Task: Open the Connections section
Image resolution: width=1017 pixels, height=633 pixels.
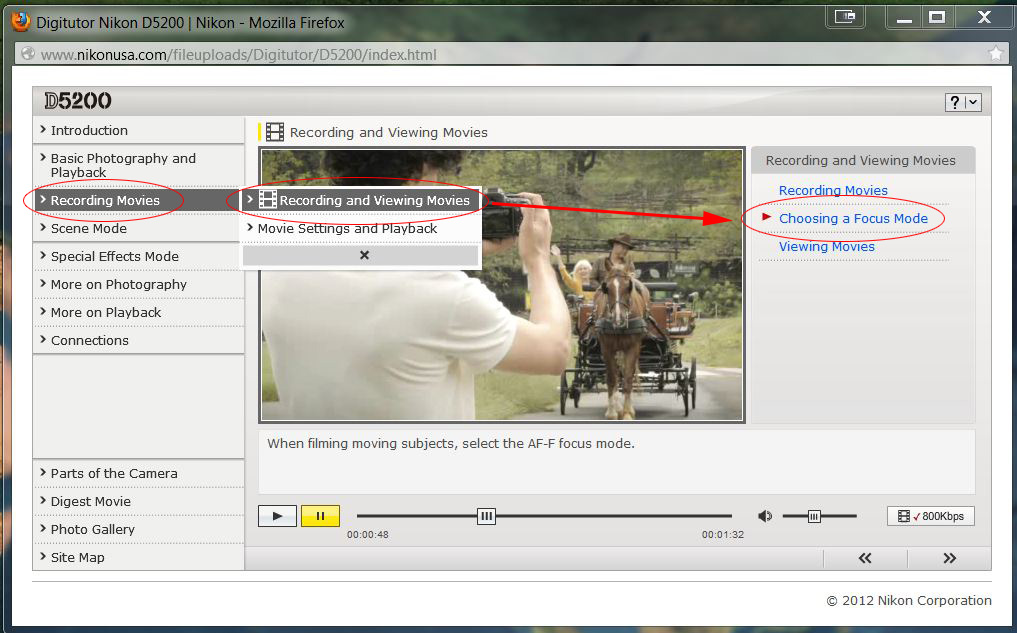Action: click(x=139, y=340)
